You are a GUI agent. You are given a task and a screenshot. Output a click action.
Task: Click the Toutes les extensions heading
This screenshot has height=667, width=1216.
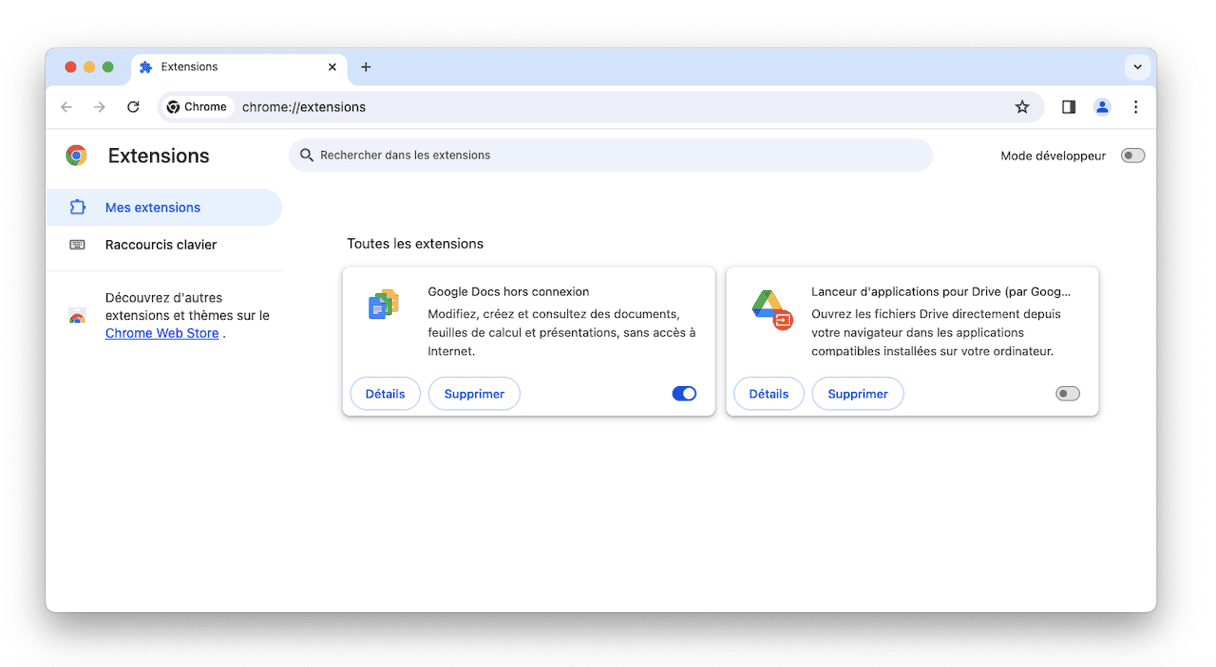[x=415, y=243]
